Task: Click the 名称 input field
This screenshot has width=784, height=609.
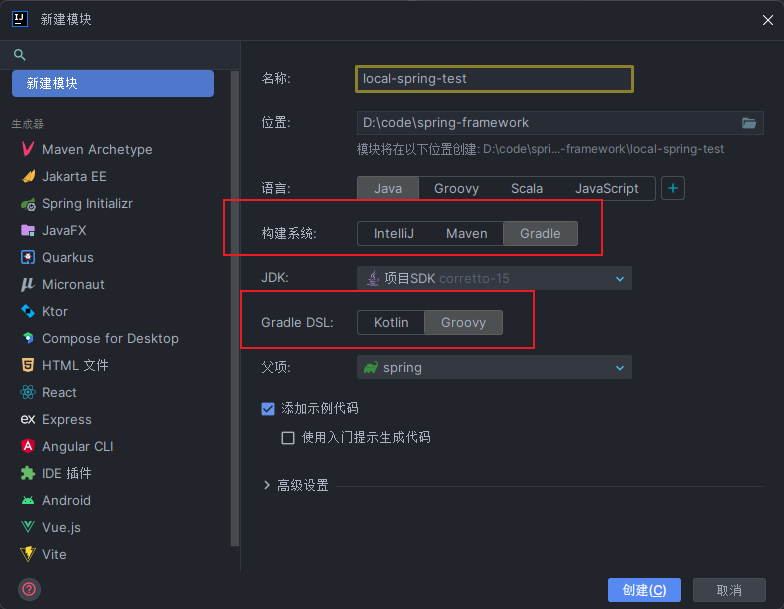Action: [494, 79]
